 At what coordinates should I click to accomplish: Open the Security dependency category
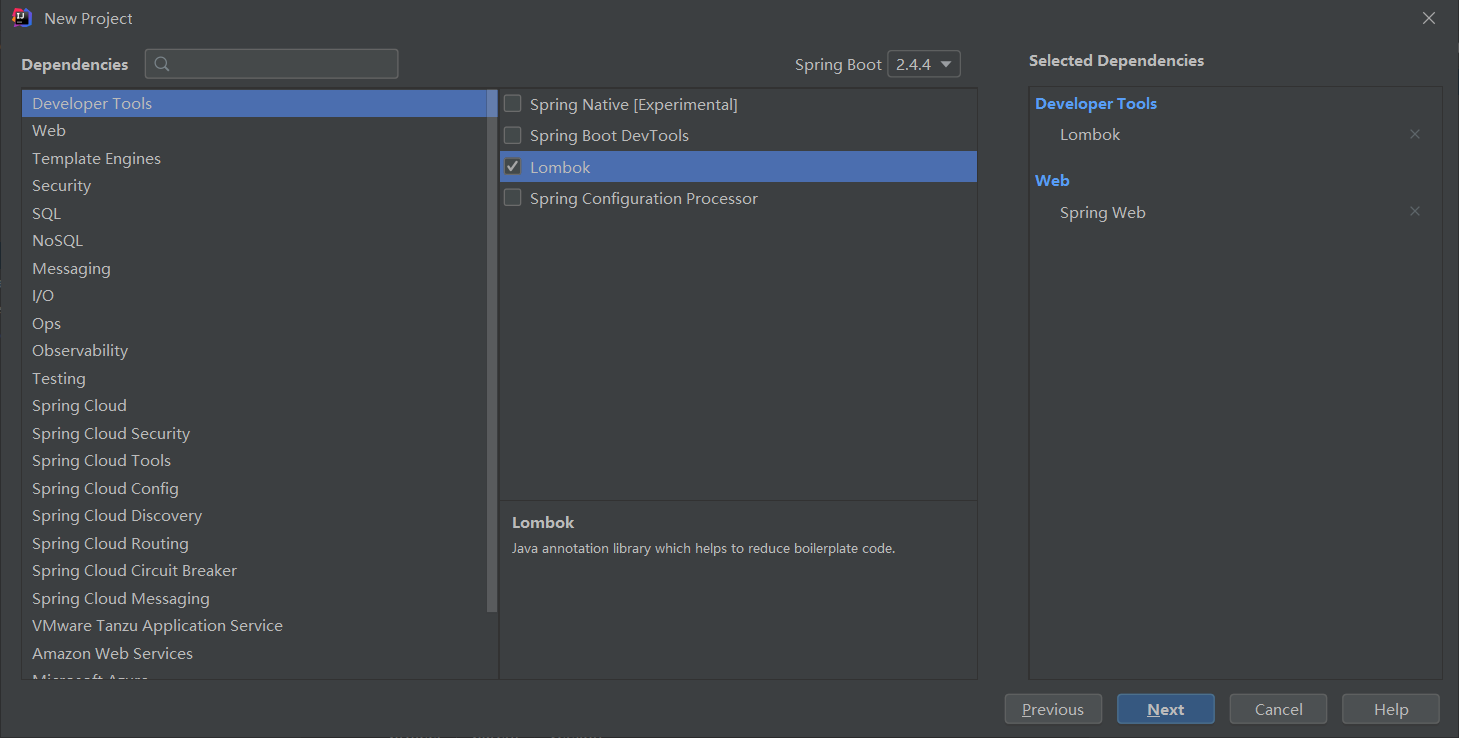pos(61,186)
